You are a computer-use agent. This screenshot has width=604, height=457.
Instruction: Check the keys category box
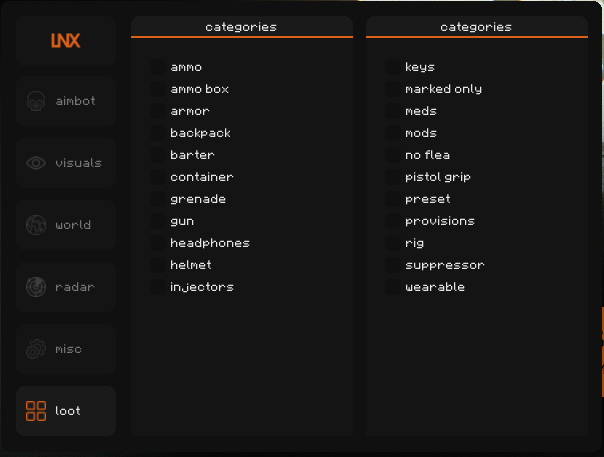[392, 67]
